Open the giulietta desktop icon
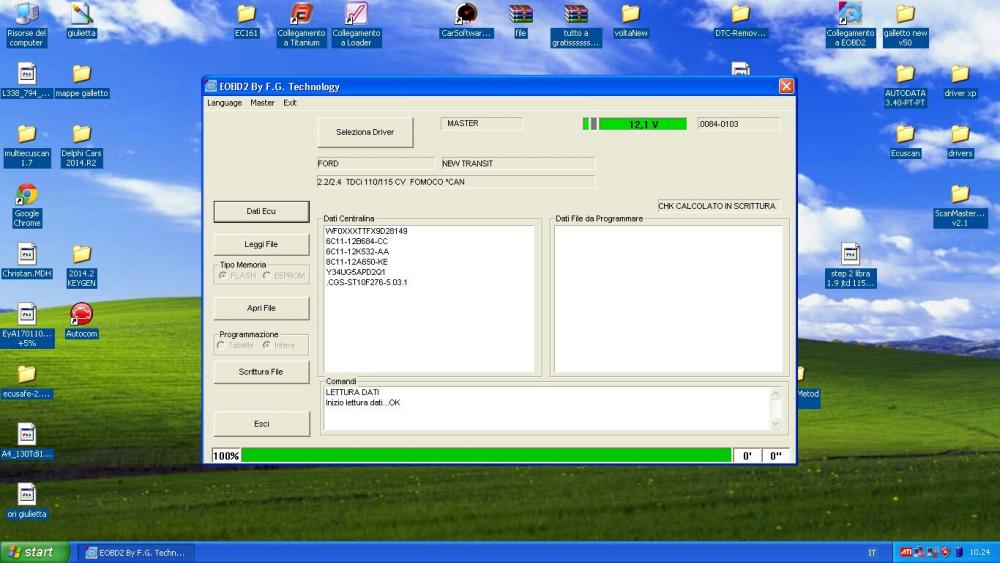This screenshot has height=563, width=1000. coord(81,20)
